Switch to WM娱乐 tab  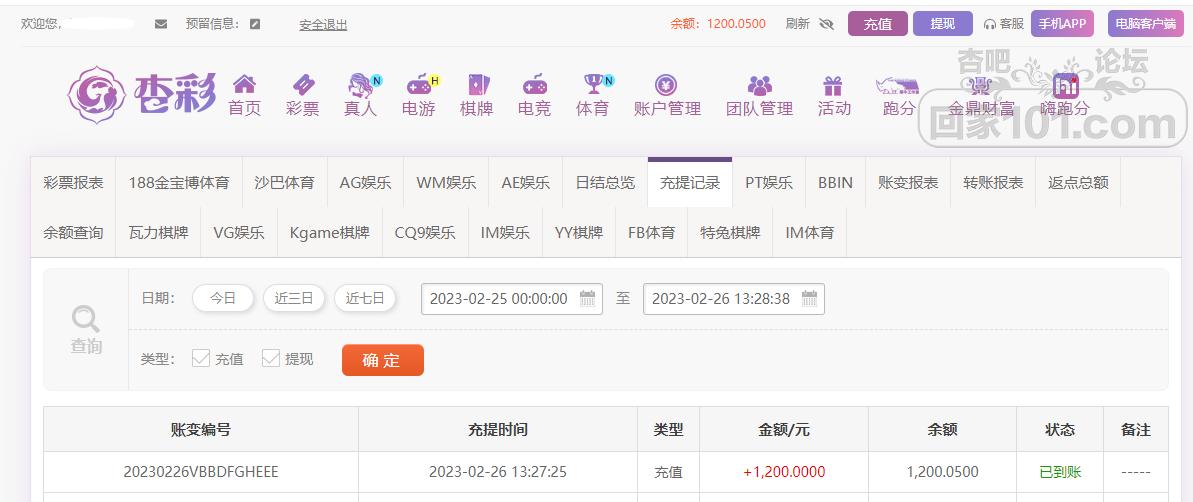click(446, 183)
